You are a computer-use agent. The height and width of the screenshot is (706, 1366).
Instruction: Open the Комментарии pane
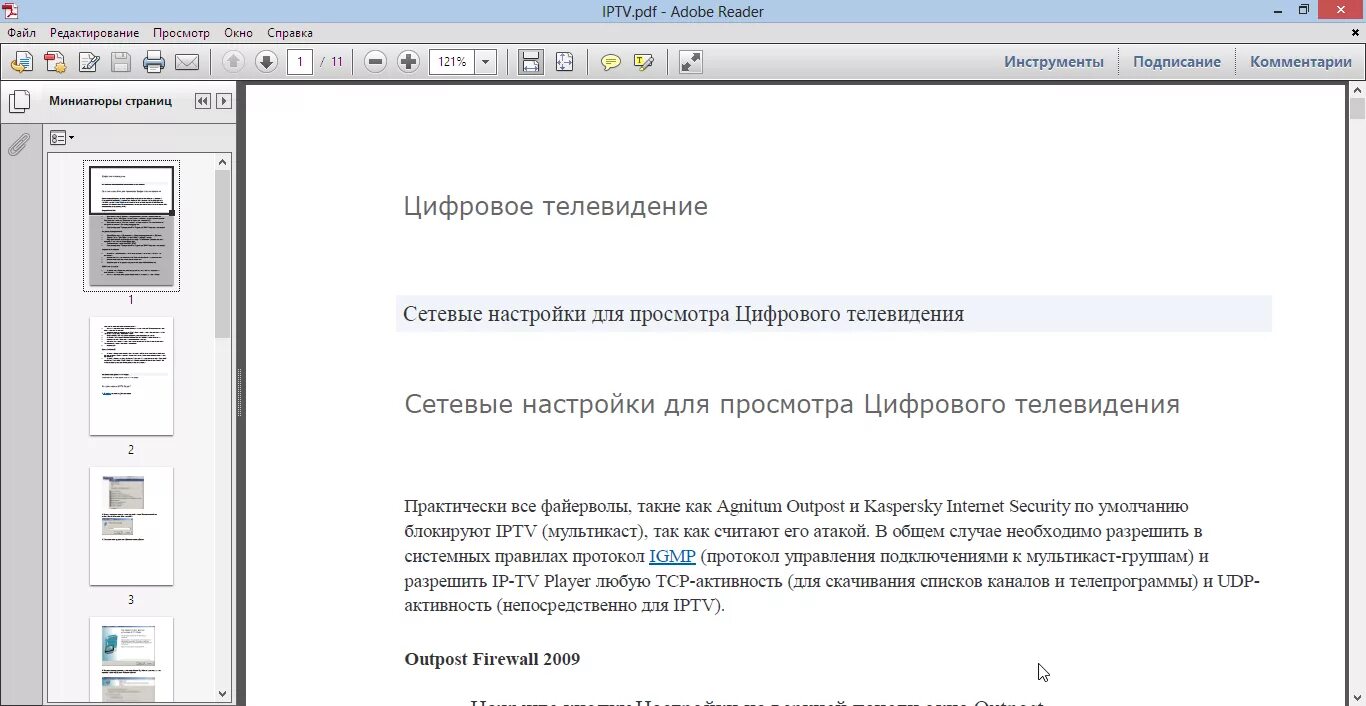click(x=1301, y=62)
